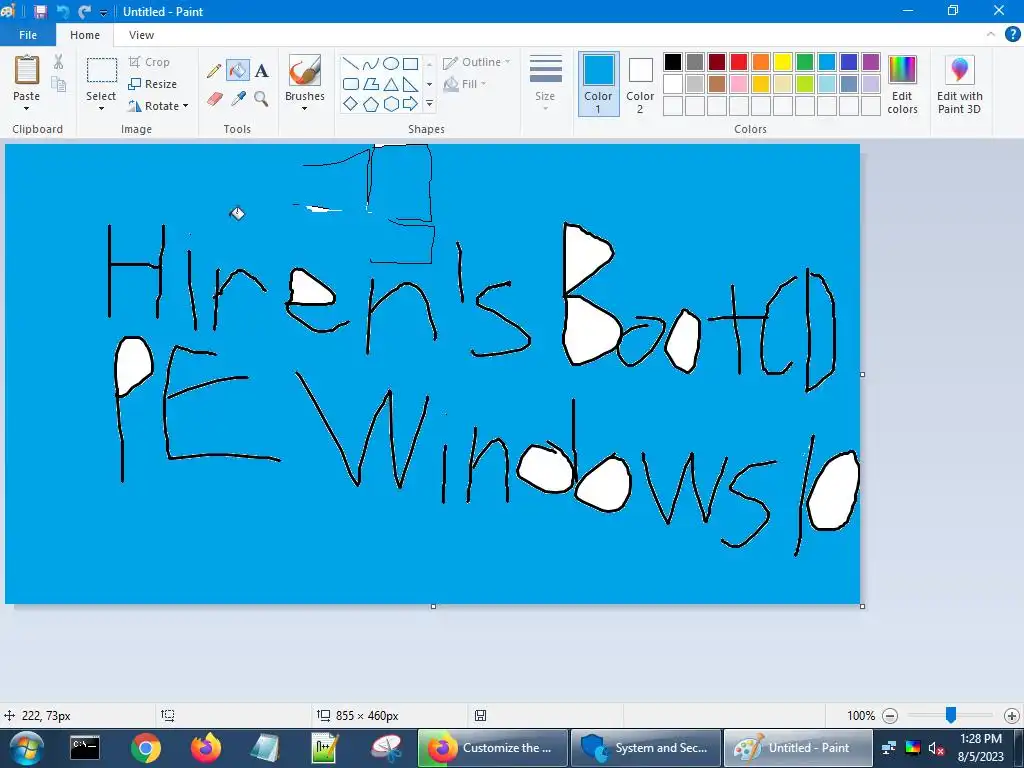This screenshot has width=1024, height=768.
Task: Choose the Right arrow shape
Action: (x=410, y=104)
